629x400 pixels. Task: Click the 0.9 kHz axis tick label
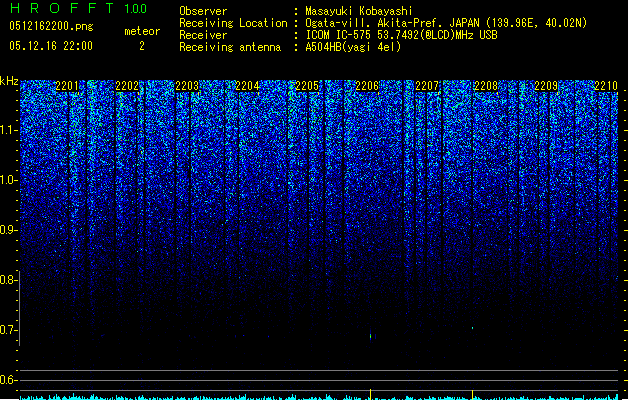(x=8, y=230)
